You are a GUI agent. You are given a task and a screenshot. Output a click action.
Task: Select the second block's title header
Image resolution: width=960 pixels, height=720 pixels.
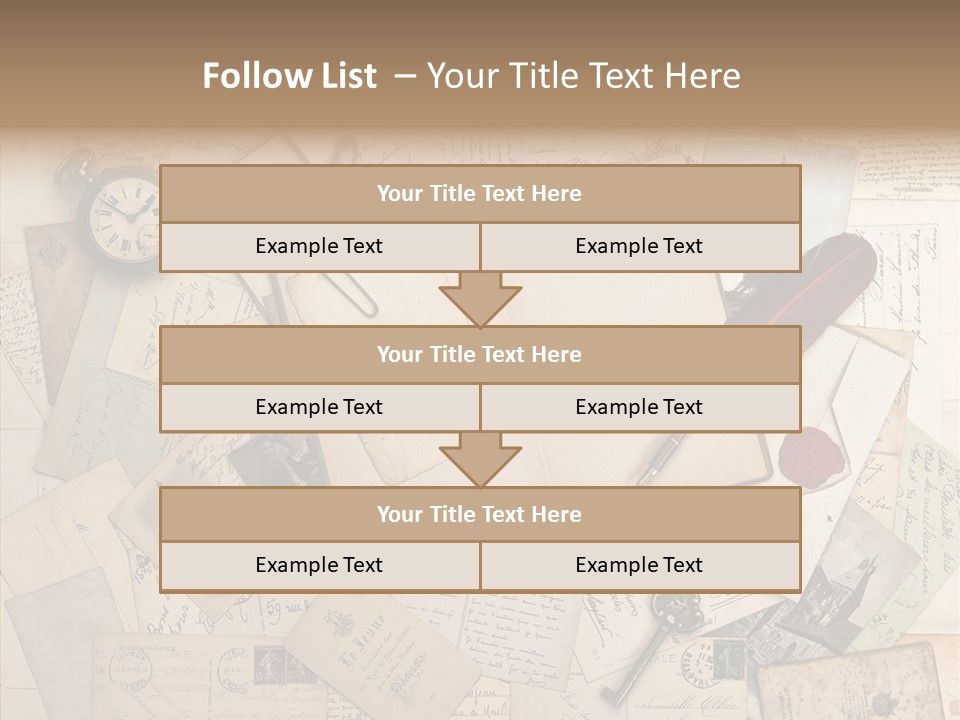pos(480,354)
